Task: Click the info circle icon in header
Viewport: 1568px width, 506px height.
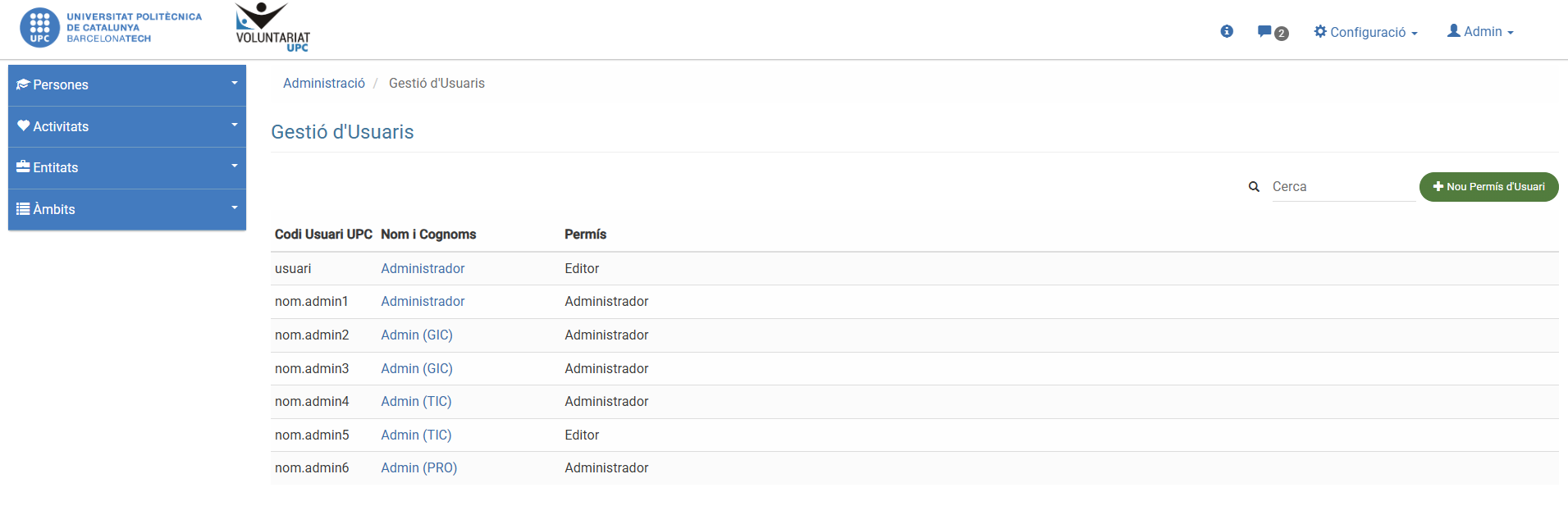Action: click(x=1227, y=31)
